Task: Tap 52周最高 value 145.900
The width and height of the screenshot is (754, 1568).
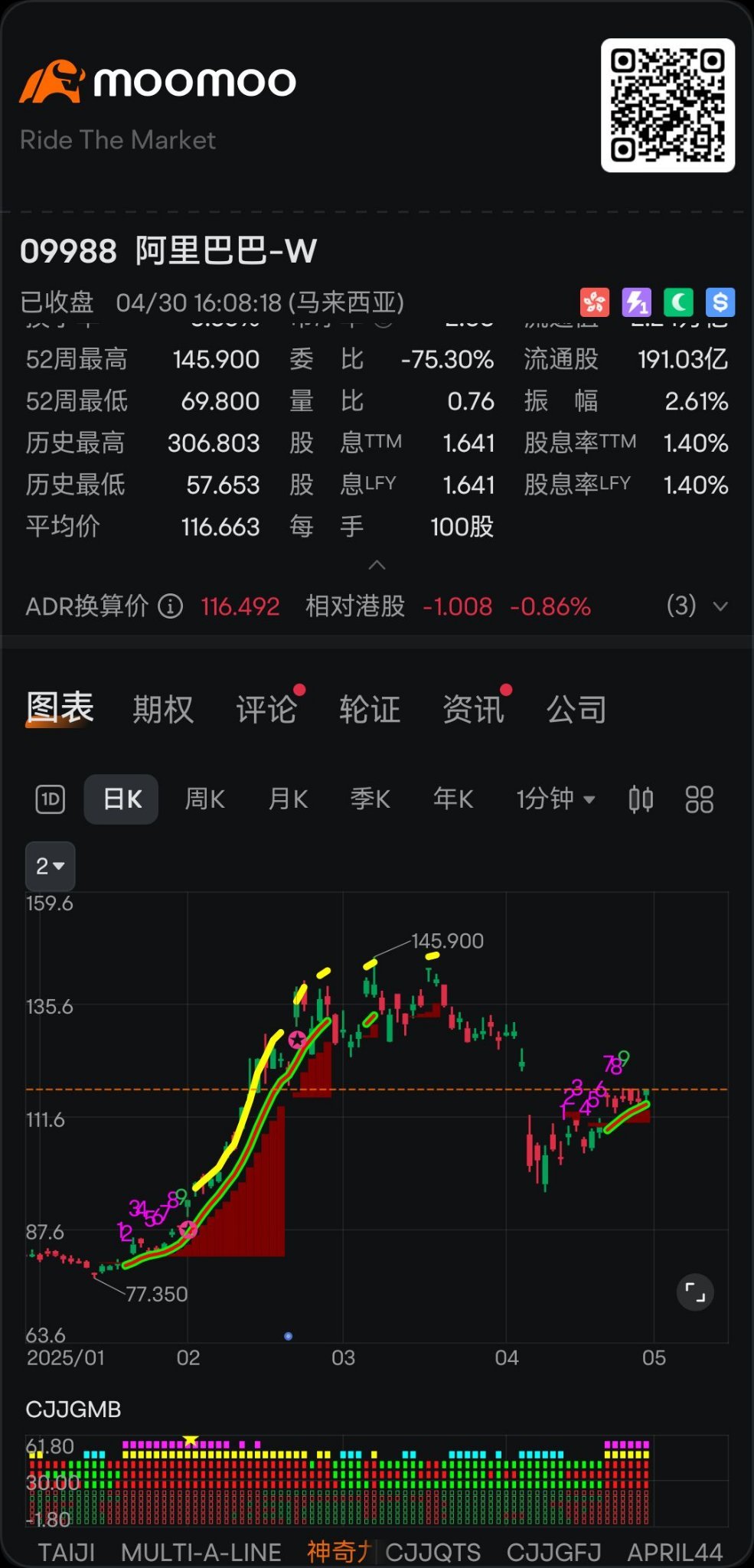Action: pos(217,359)
